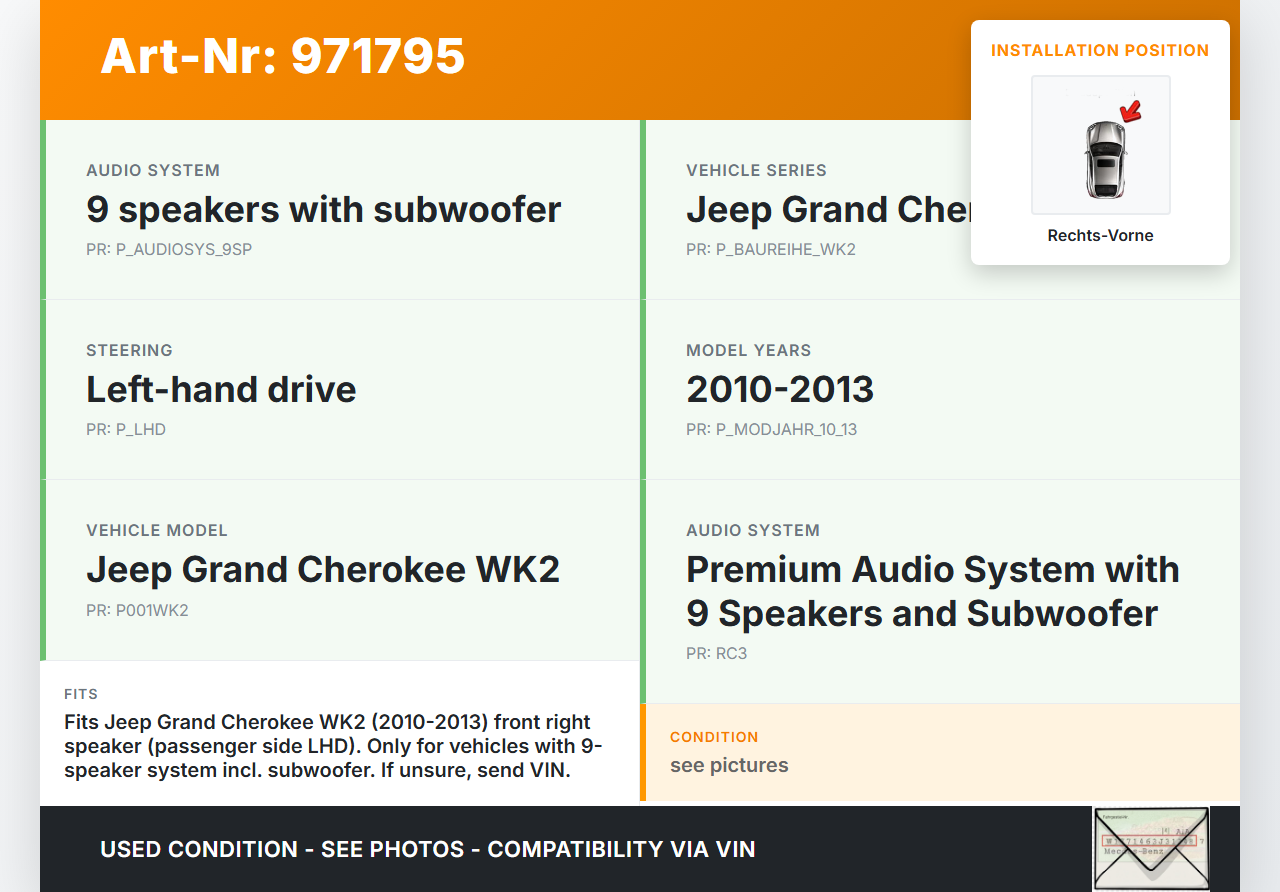
Task: Select 'Jeep Grand Cherokee WK2' vehicle model
Action: pos(323,570)
